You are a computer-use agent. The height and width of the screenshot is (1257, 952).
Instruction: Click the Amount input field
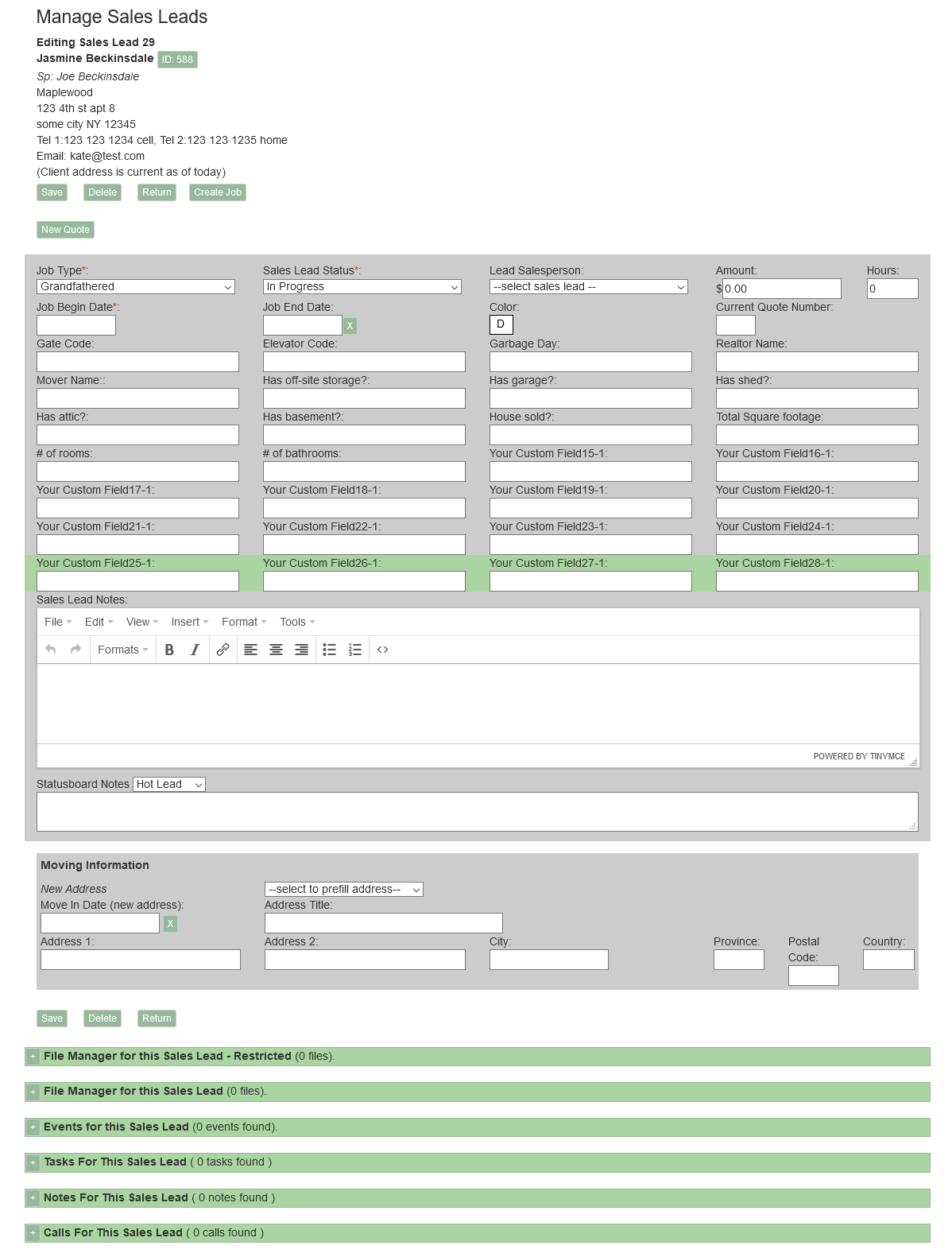782,289
